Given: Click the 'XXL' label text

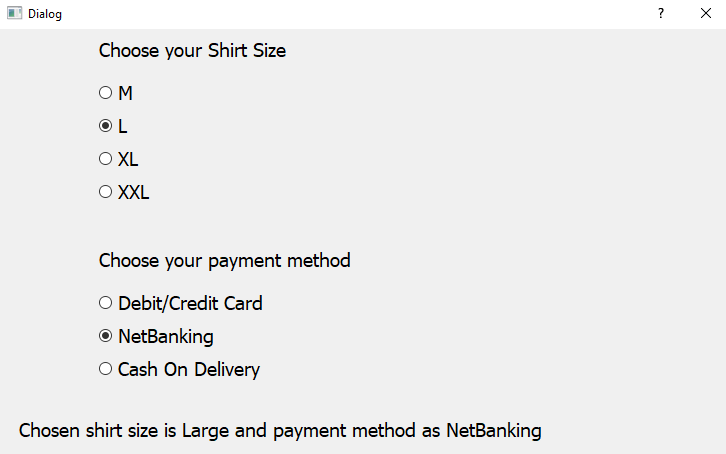Looking at the screenshot, I should (134, 193).
